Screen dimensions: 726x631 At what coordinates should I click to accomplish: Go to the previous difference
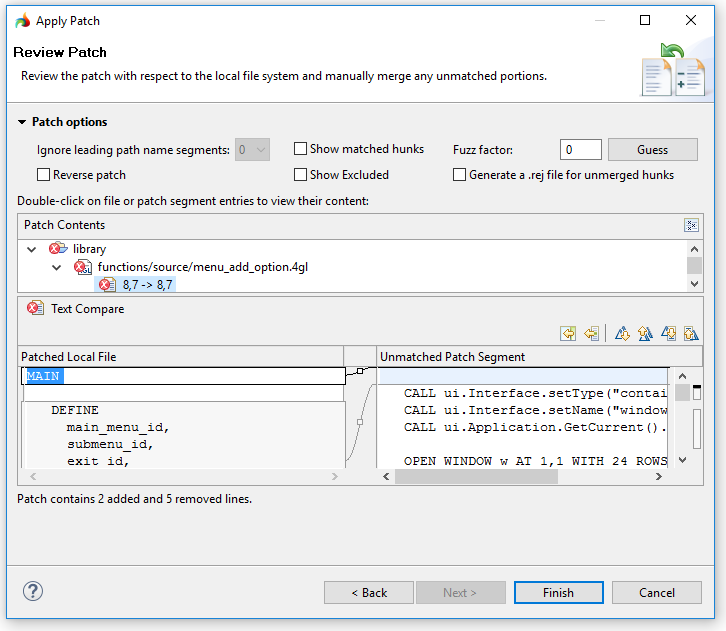645,333
